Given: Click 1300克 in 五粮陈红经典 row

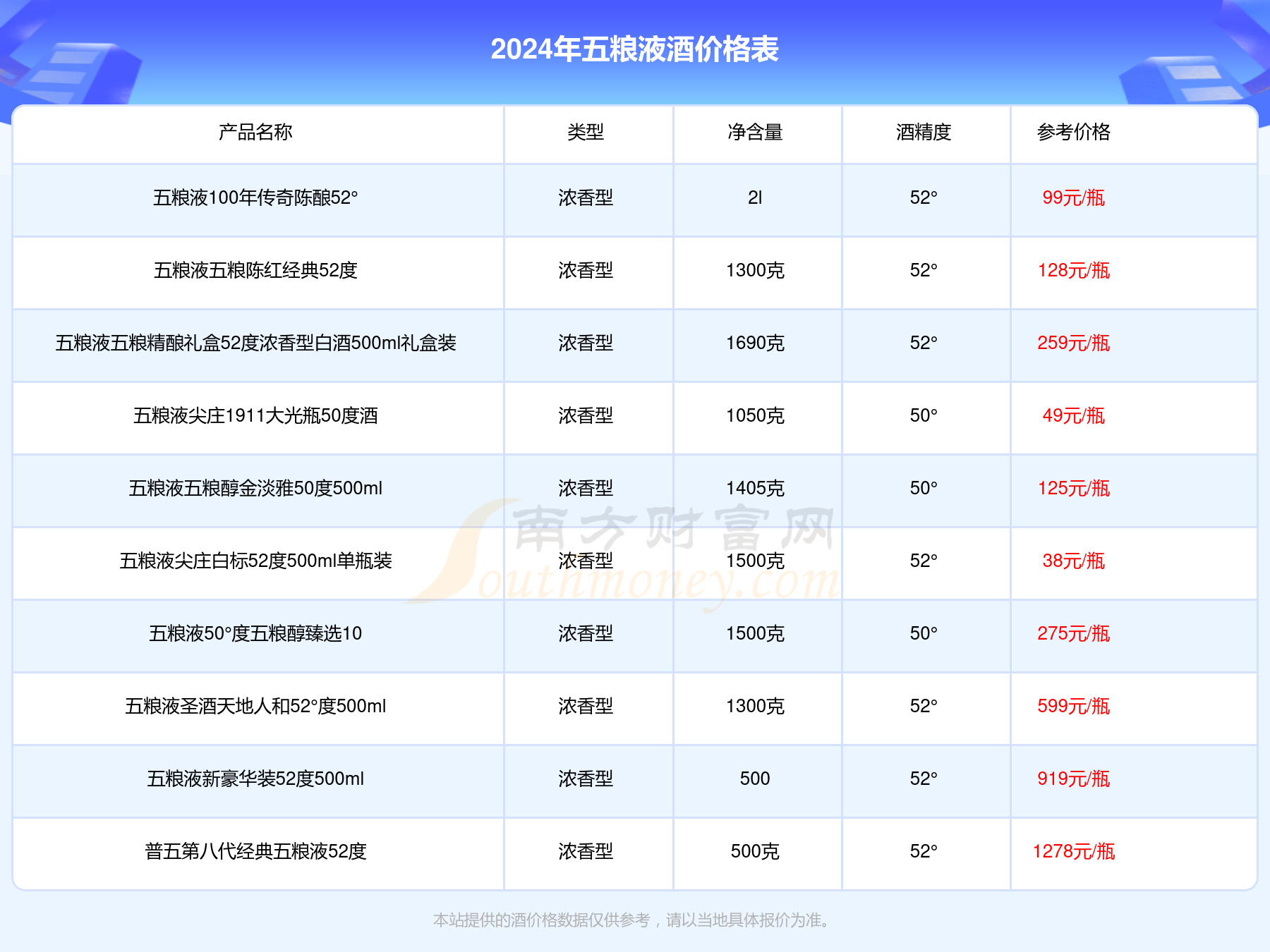Looking at the screenshot, I should 755,270.
